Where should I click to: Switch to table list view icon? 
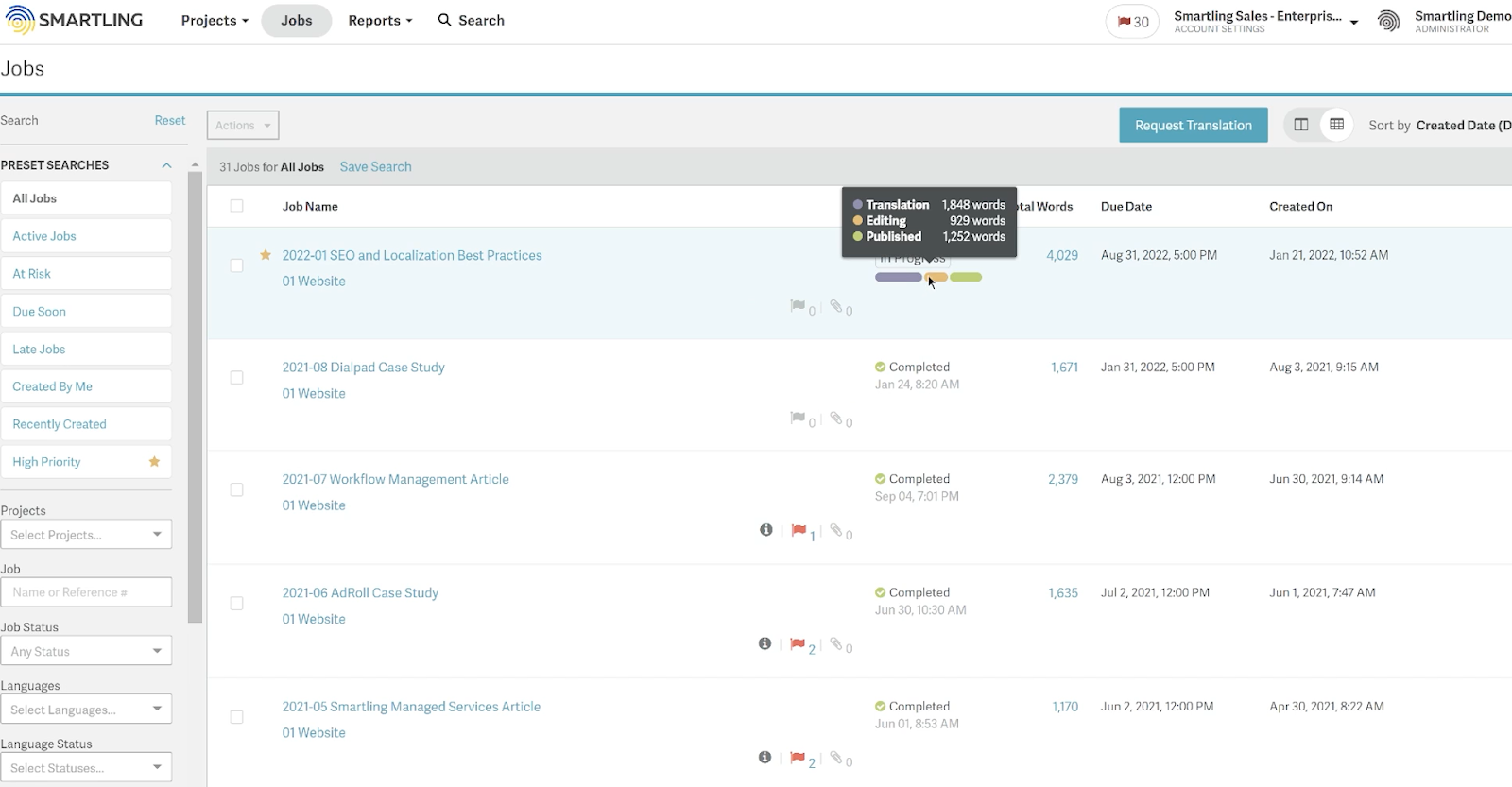(1336, 125)
